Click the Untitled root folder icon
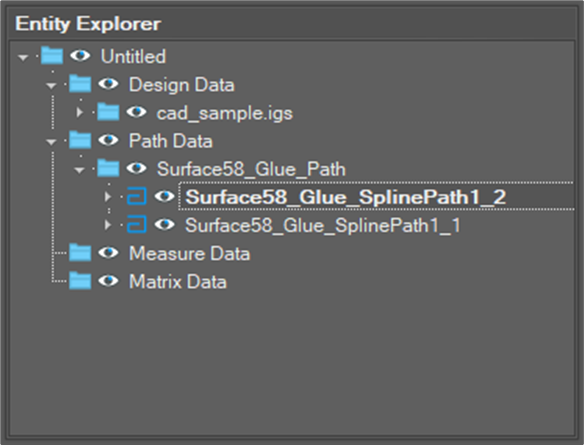The height and width of the screenshot is (445, 584). coord(52,55)
